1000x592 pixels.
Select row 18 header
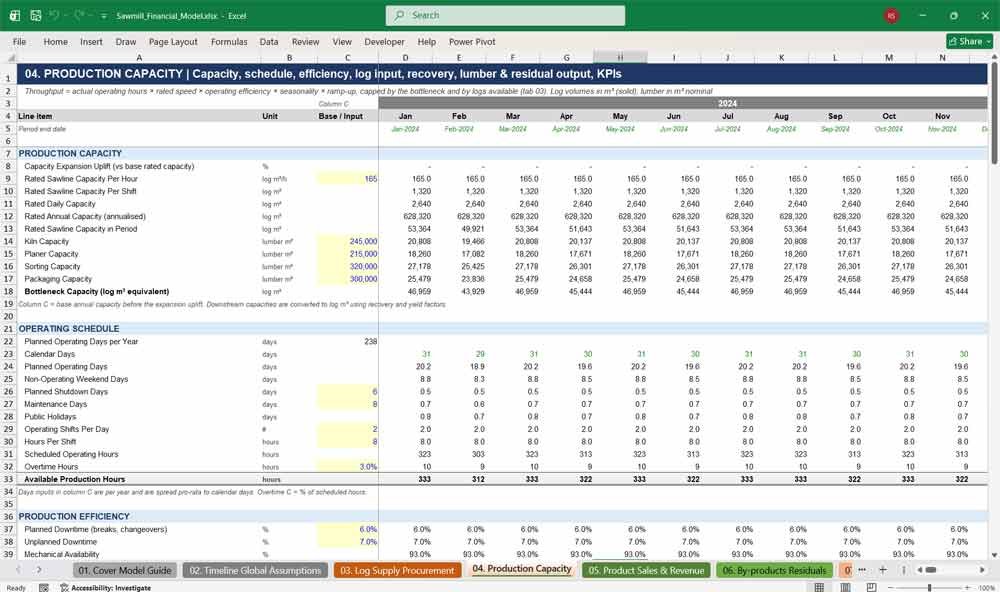tap(8, 292)
